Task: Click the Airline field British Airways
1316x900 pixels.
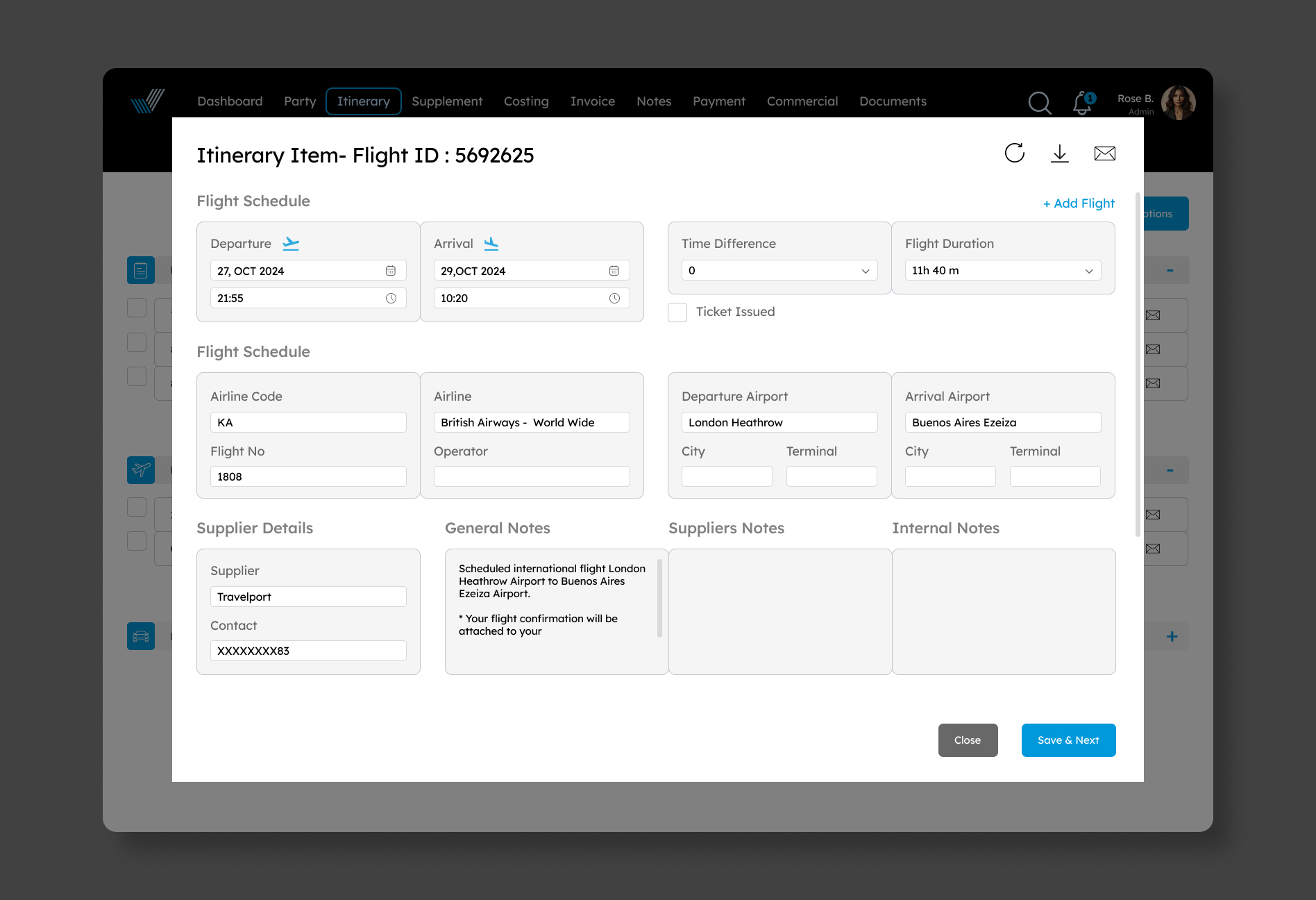Action: tap(532, 422)
